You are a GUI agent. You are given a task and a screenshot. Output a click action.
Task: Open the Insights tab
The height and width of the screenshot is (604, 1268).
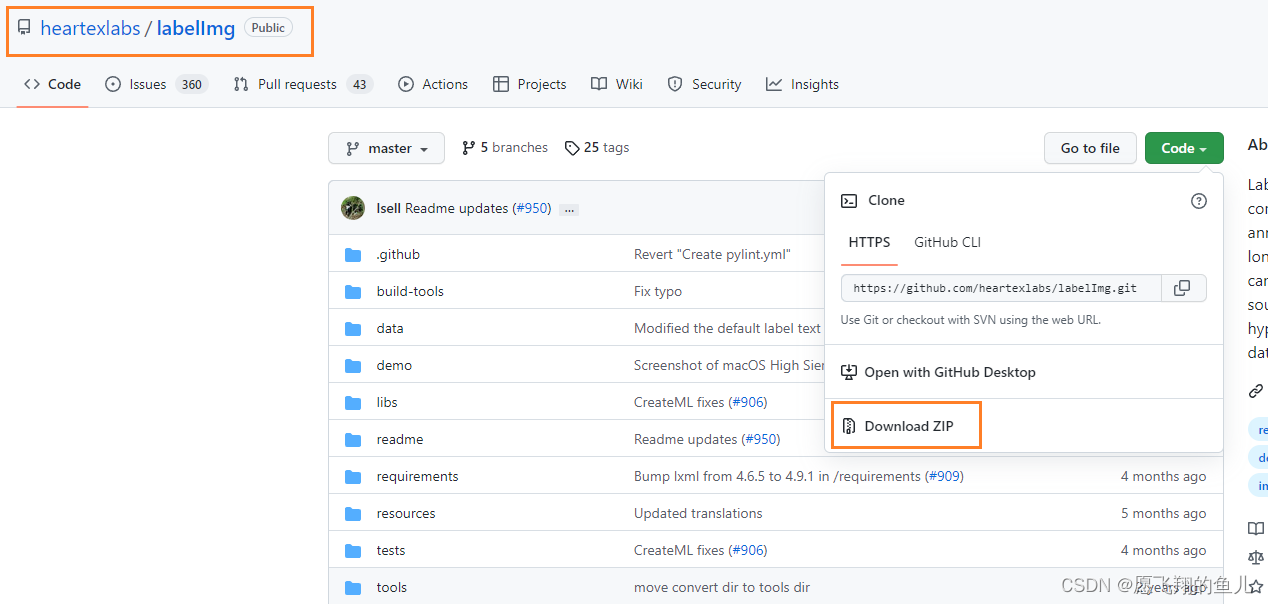point(803,84)
